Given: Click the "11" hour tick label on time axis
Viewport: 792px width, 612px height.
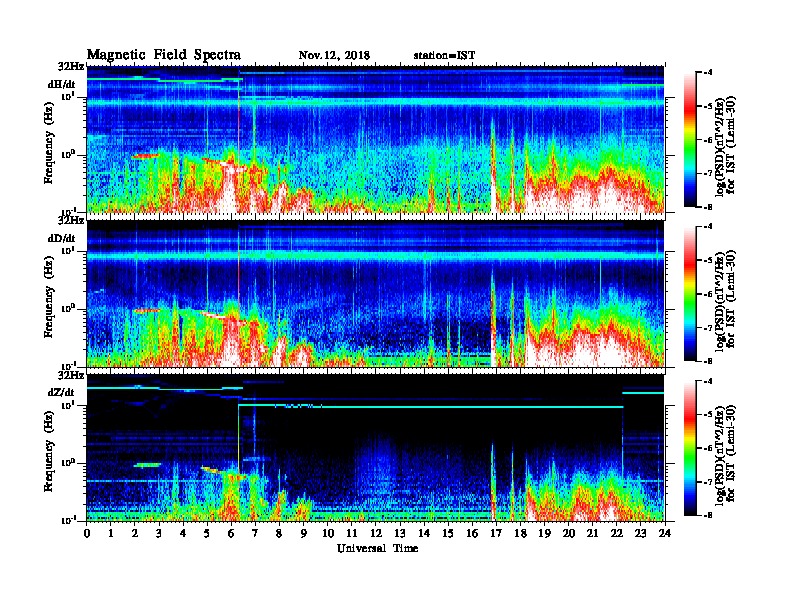Looking at the screenshot, I should tap(352, 533).
